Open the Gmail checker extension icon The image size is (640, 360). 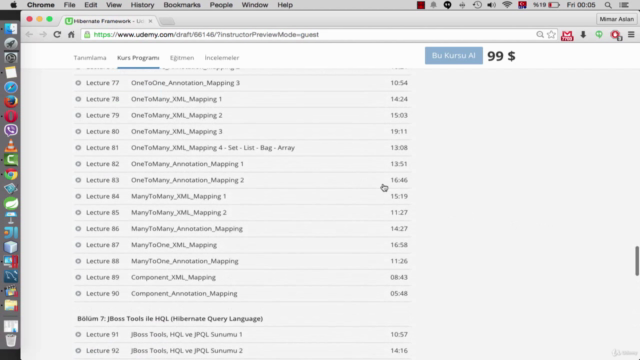coord(567,35)
